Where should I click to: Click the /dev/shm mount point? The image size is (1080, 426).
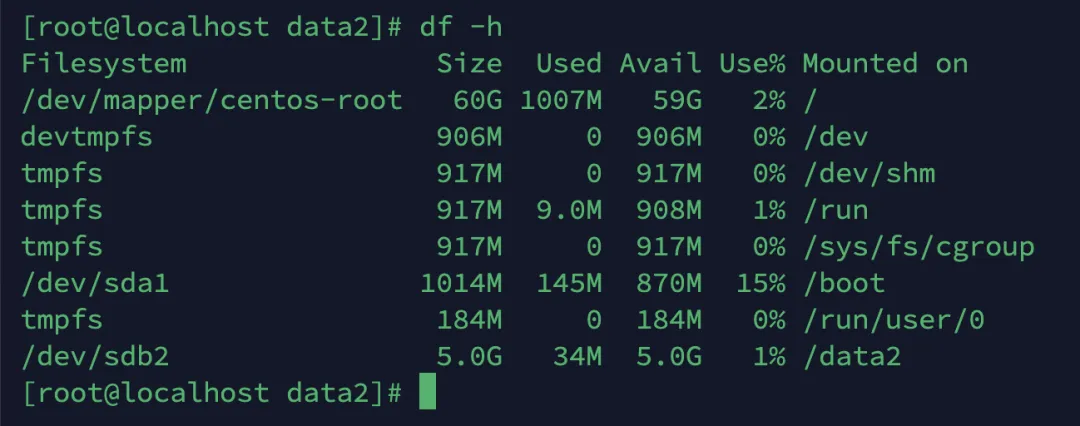(x=869, y=174)
